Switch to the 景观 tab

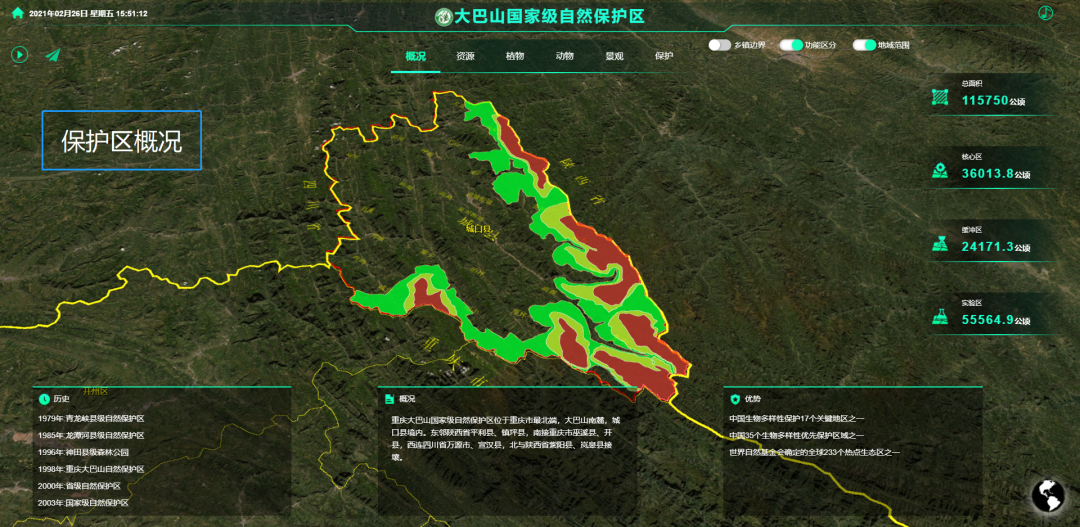(614, 56)
